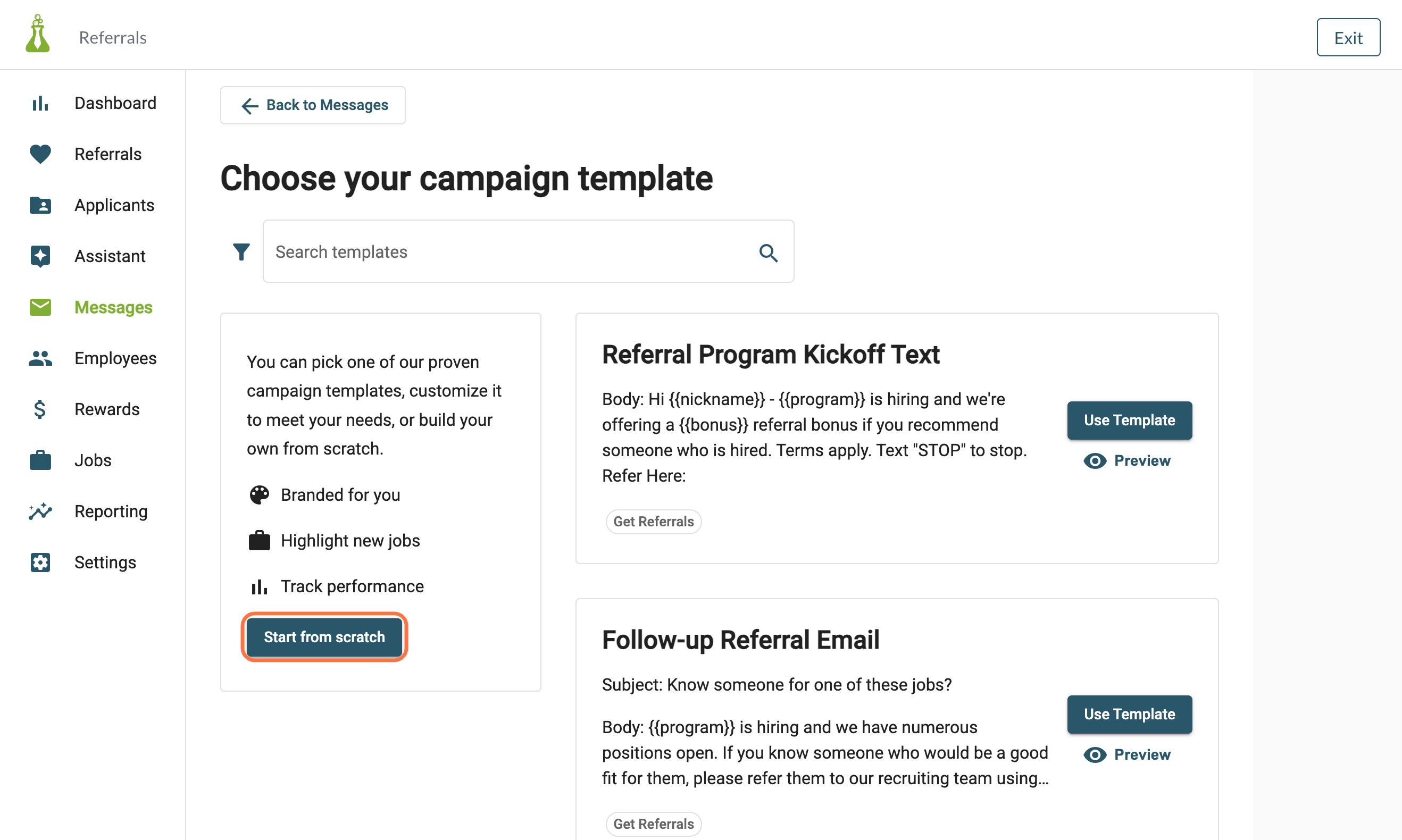Click the Referrals heart icon
The image size is (1402, 840).
pos(40,154)
